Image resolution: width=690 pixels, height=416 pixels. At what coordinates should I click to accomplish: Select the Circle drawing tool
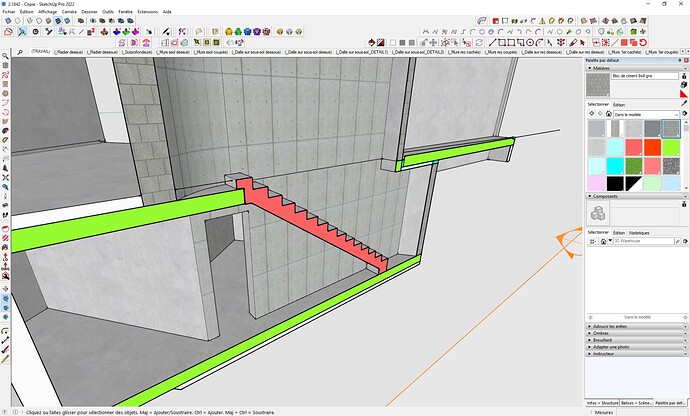[x=530, y=43]
